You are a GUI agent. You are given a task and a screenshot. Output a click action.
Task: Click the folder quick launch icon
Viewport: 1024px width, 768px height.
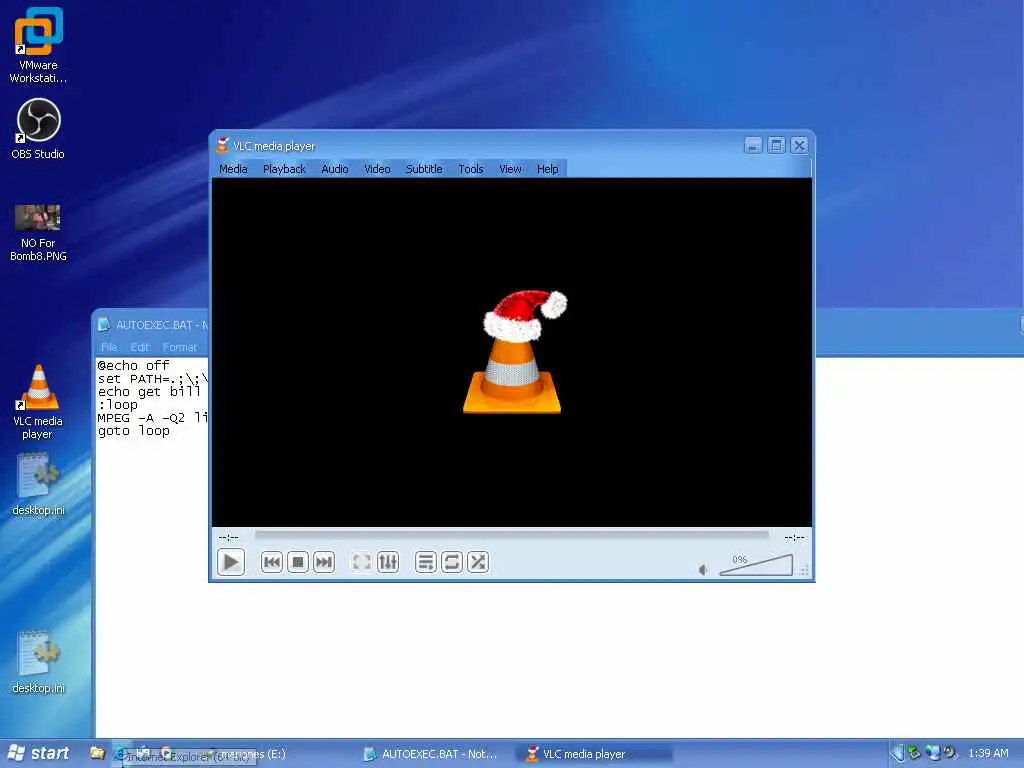[97, 754]
